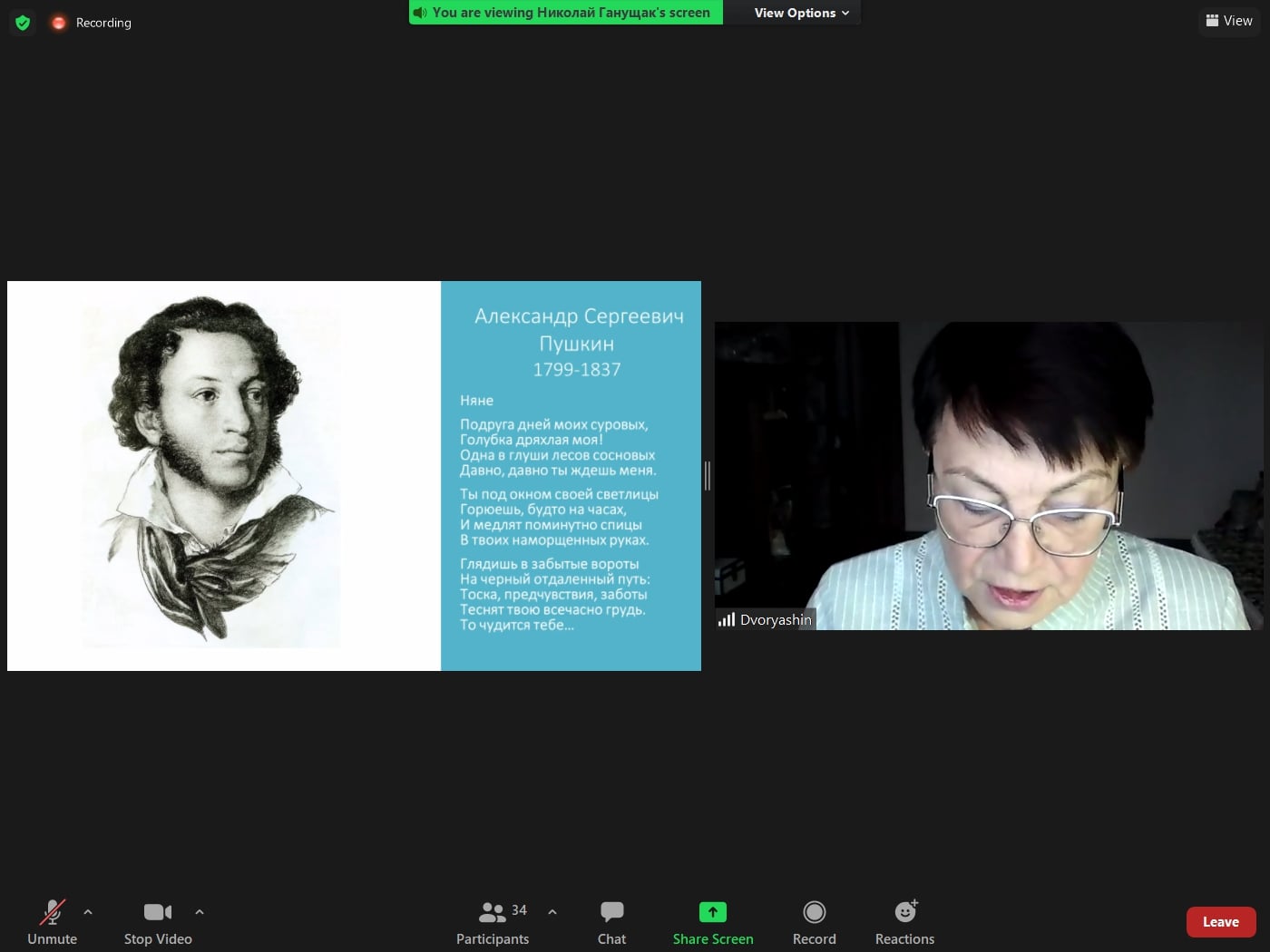Open the Chat panel
The height and width of the screenshot is (952, 1270).
tap(612, 922)
